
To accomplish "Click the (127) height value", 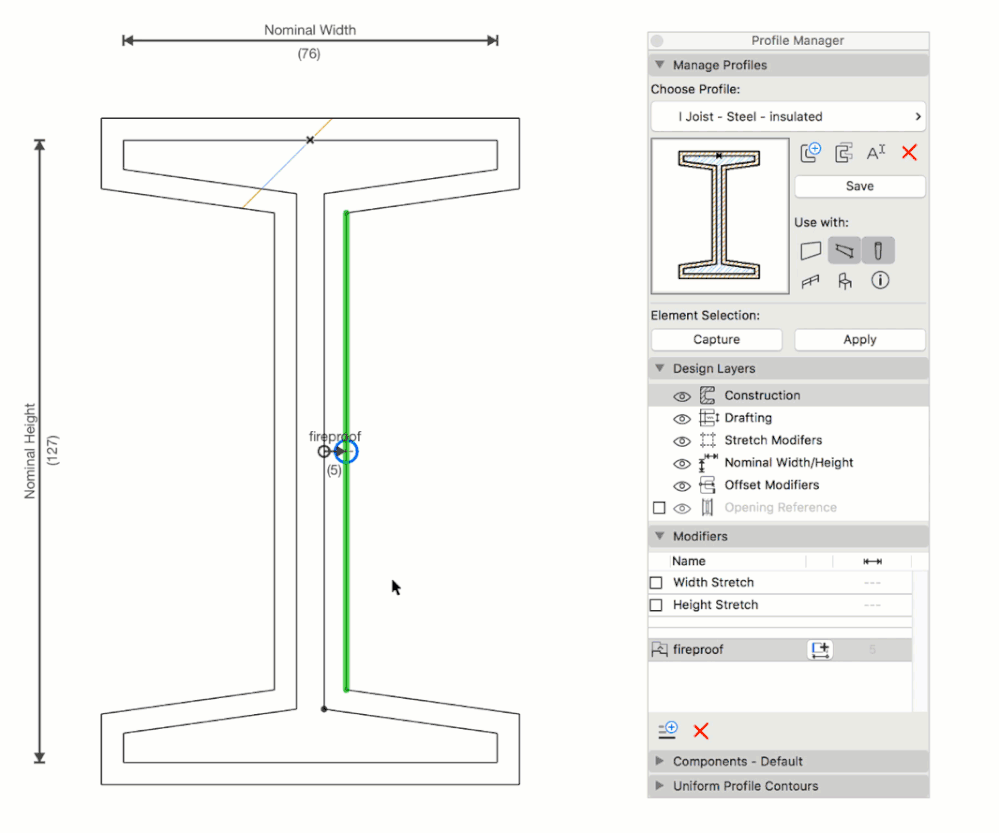I will [53, 451].
